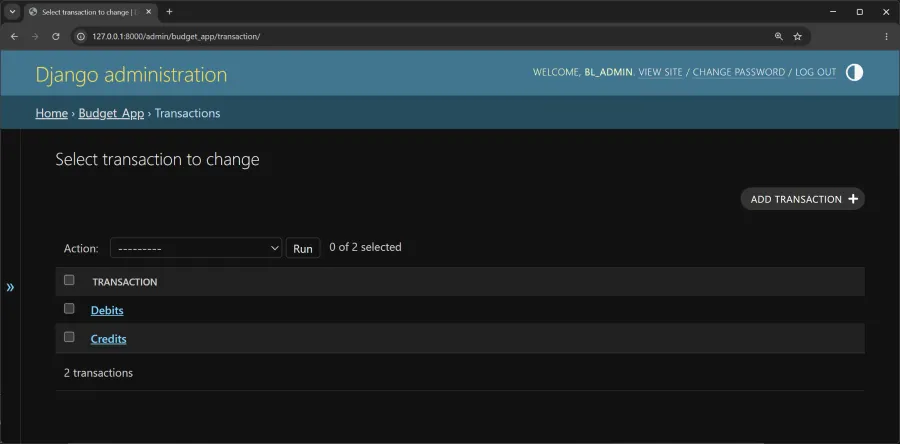The image size is (900, 444).
Task: Open the Action dropdown
Action: (x=196, y=248)
